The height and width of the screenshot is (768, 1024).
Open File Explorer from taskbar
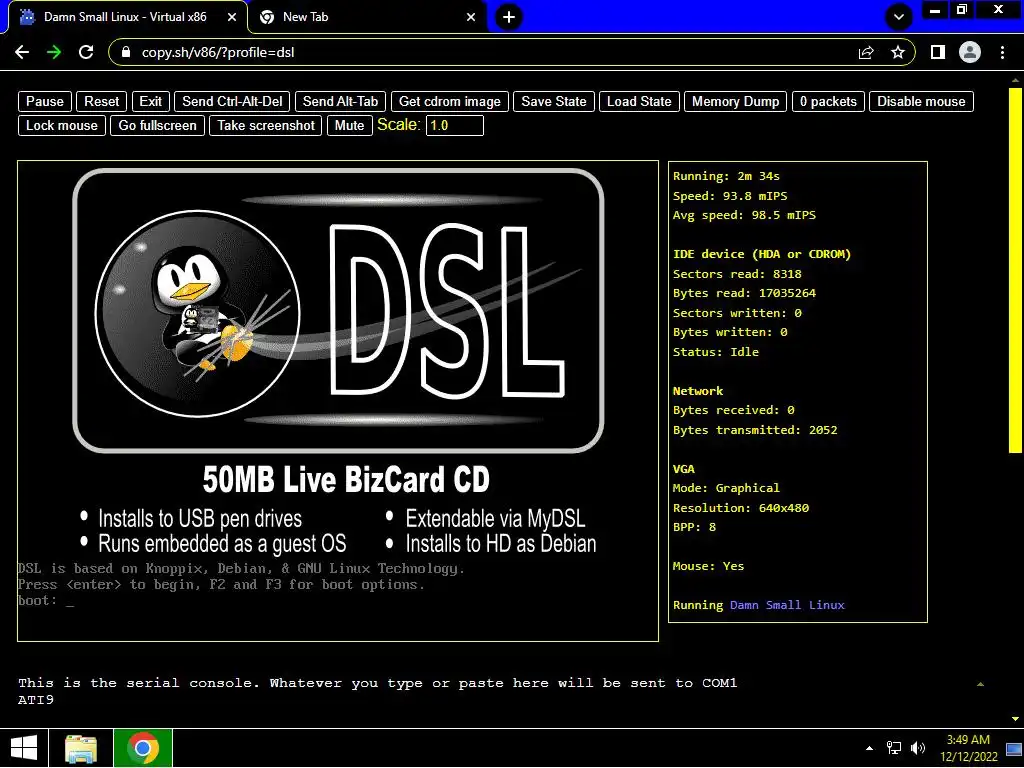(x=81, y=748)
